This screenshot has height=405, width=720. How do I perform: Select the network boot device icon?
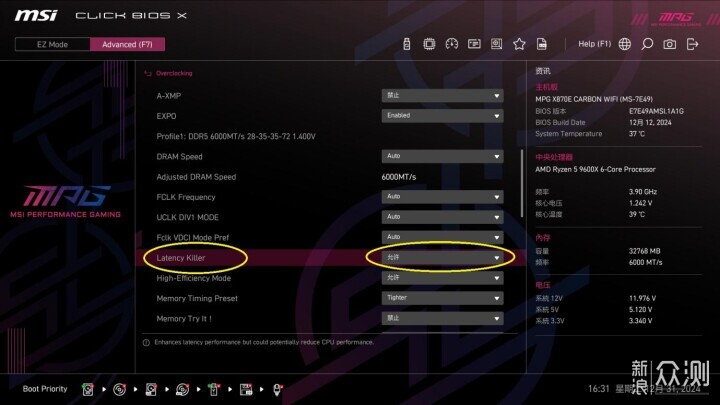tap(277, 389)
